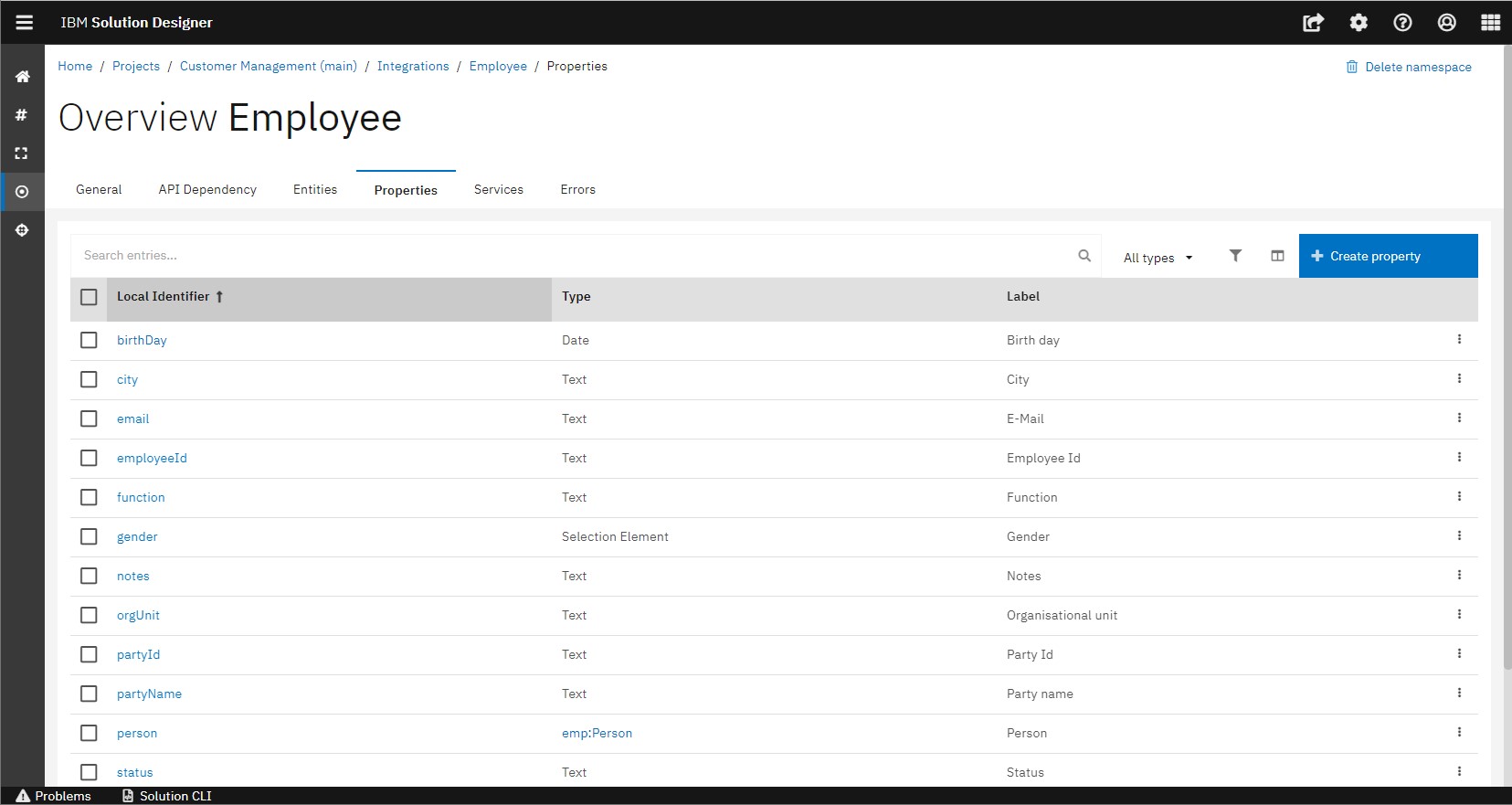Screen dimensions: 1512x805
Task: Switch to the Services tab
Action: click(x=499, y=189)
